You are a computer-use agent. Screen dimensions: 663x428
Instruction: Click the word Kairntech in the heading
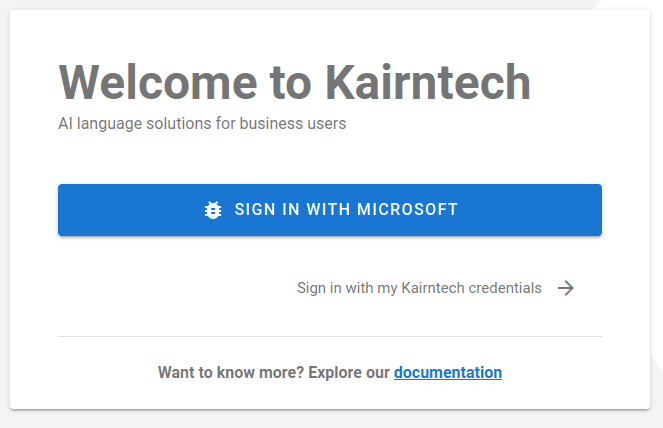428,82
